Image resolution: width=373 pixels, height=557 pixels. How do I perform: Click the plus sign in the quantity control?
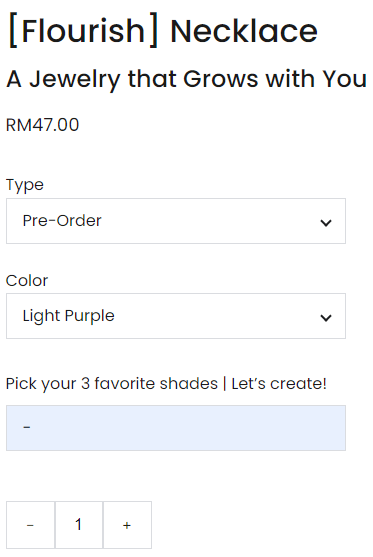coord(127,525)
